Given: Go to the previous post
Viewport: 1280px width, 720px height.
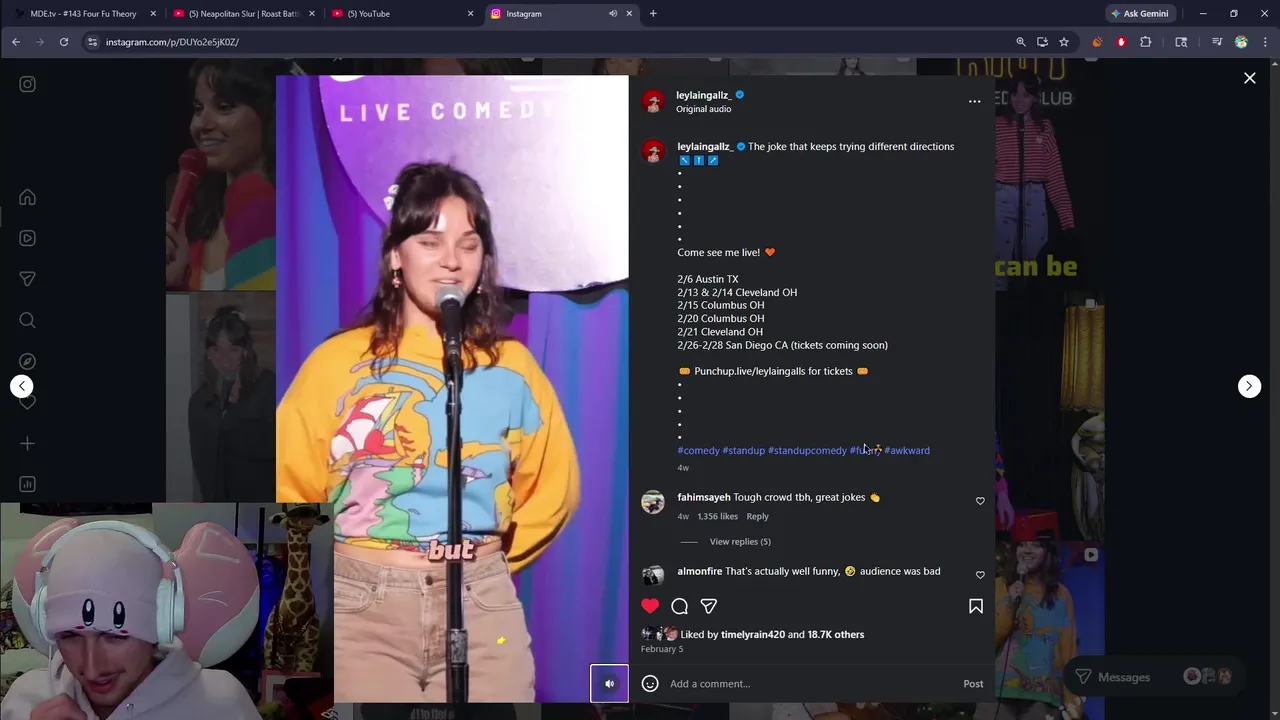Looking at the screenshot, I should 22,386.
